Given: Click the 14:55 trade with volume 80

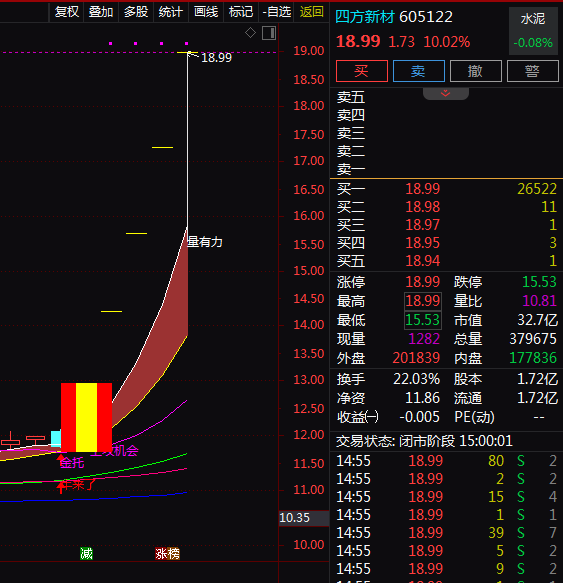Looking at the screenshot, I should pos(446,461).
